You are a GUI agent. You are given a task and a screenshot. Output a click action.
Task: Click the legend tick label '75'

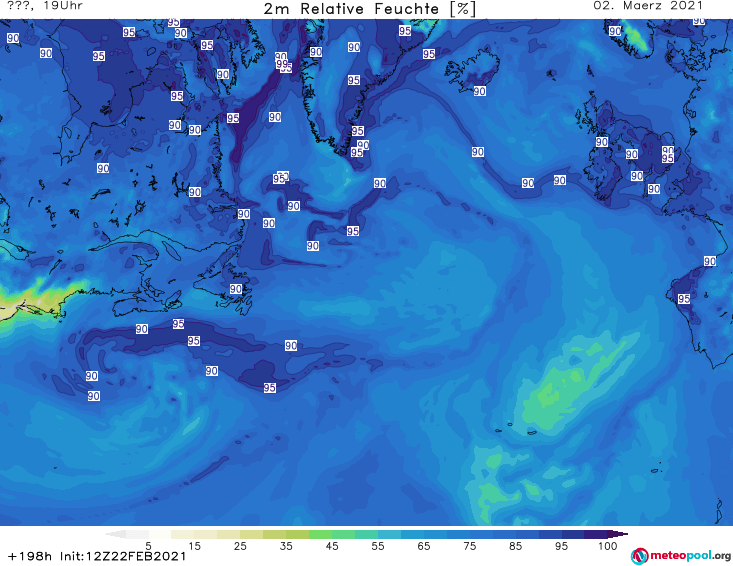pos(469,546)
